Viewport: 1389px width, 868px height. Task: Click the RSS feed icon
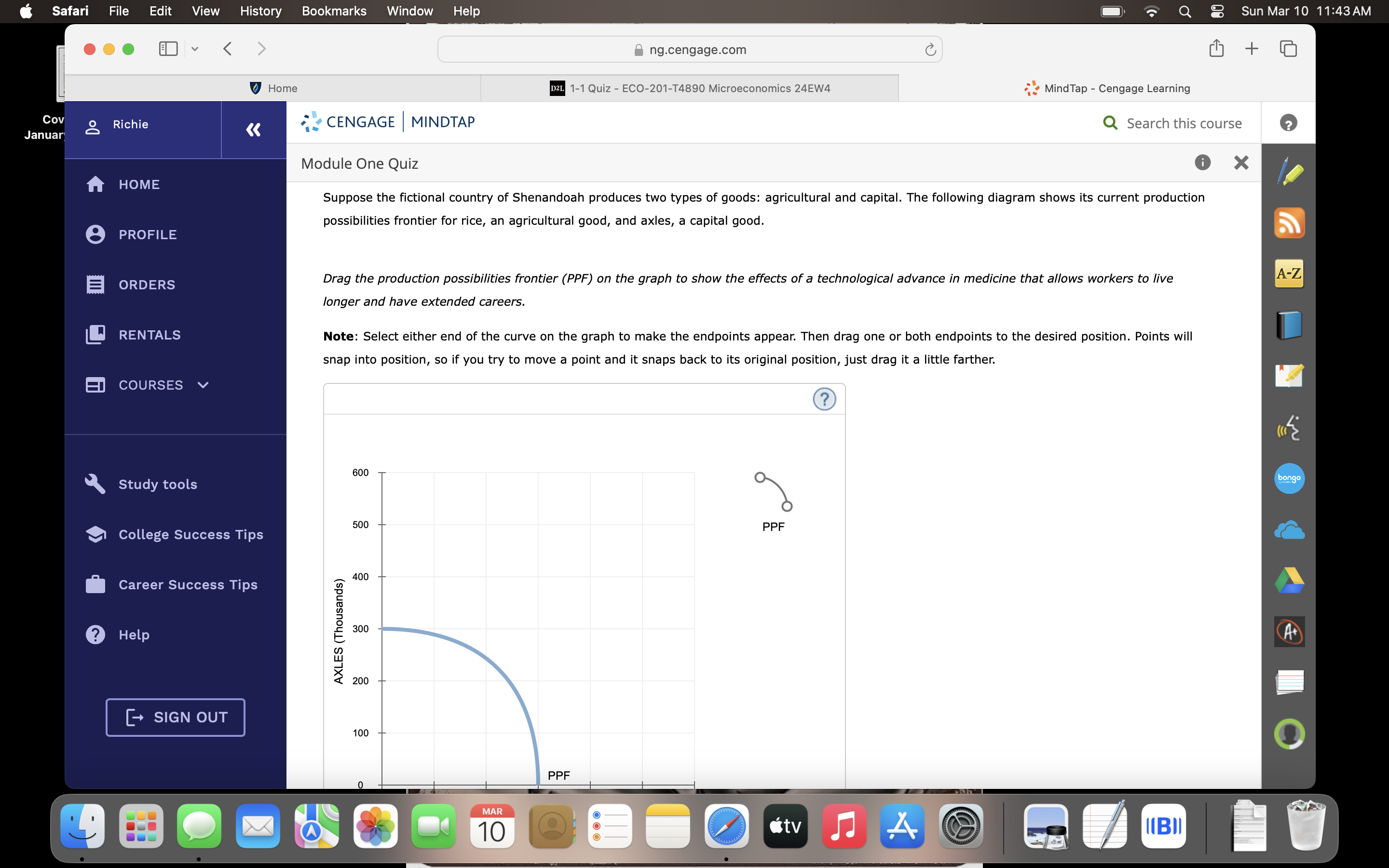[1290, 223]
